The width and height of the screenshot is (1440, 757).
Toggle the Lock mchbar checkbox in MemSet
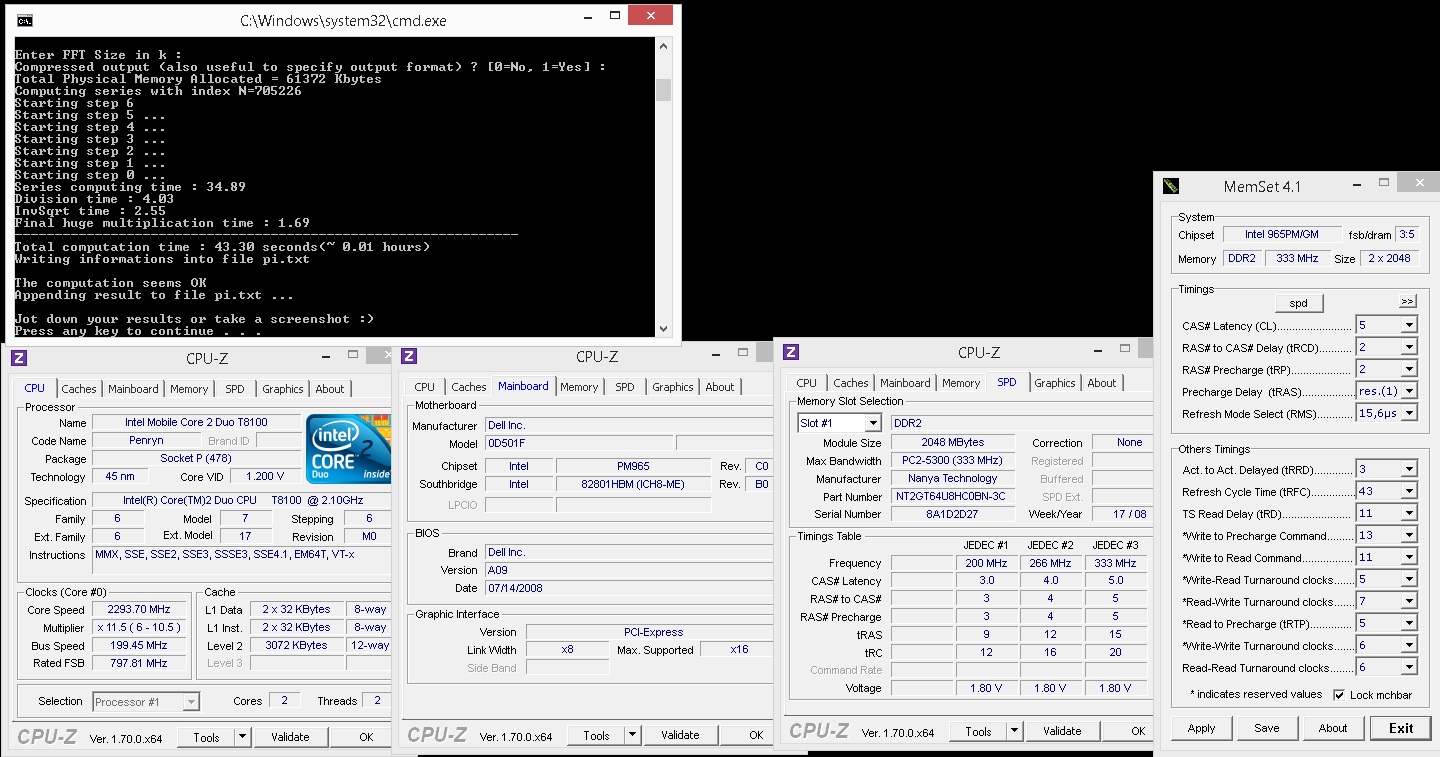(1339, 695)
